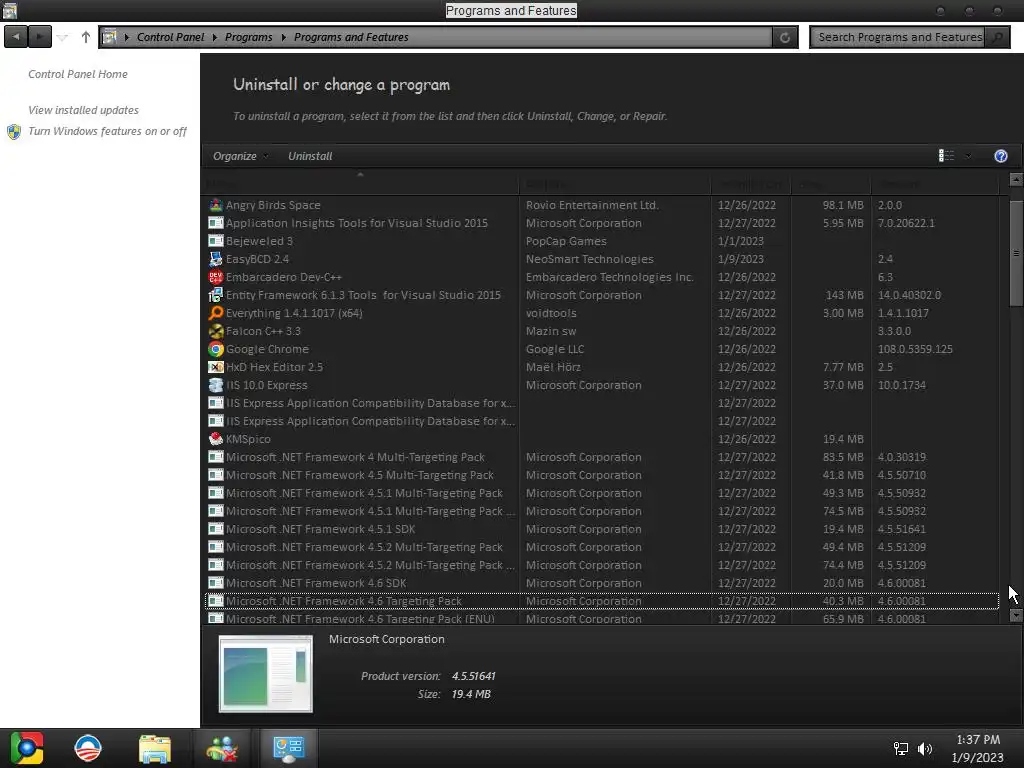Screen dimensions: 1024x768
Task: Open Turn Windows features on or off
Action: point(107,131)
